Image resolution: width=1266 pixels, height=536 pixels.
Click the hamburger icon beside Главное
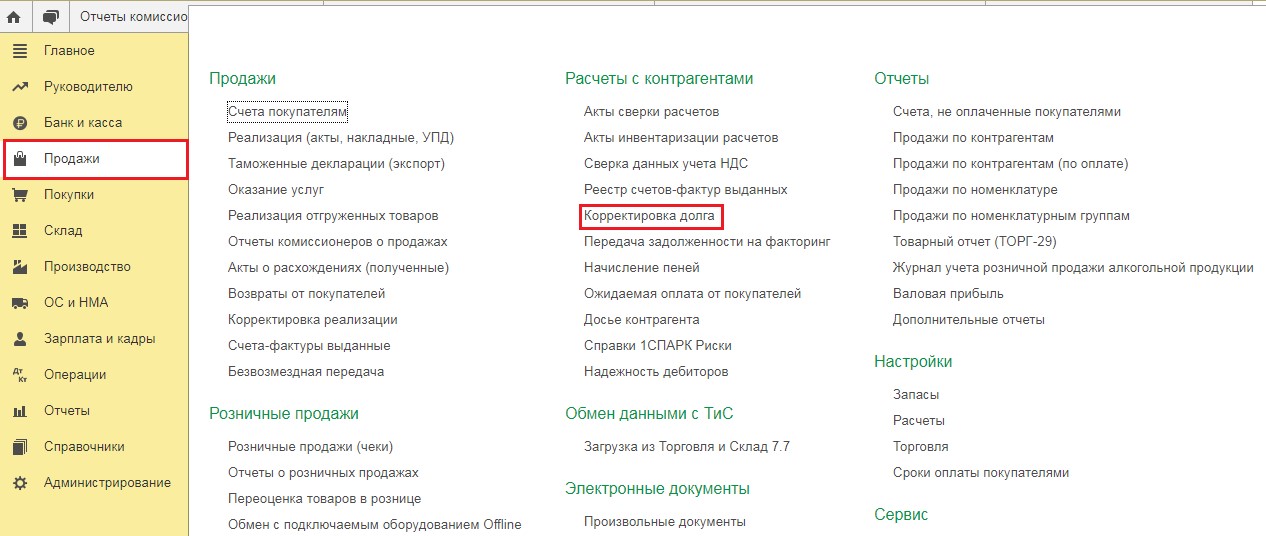[x=19, y=51]
